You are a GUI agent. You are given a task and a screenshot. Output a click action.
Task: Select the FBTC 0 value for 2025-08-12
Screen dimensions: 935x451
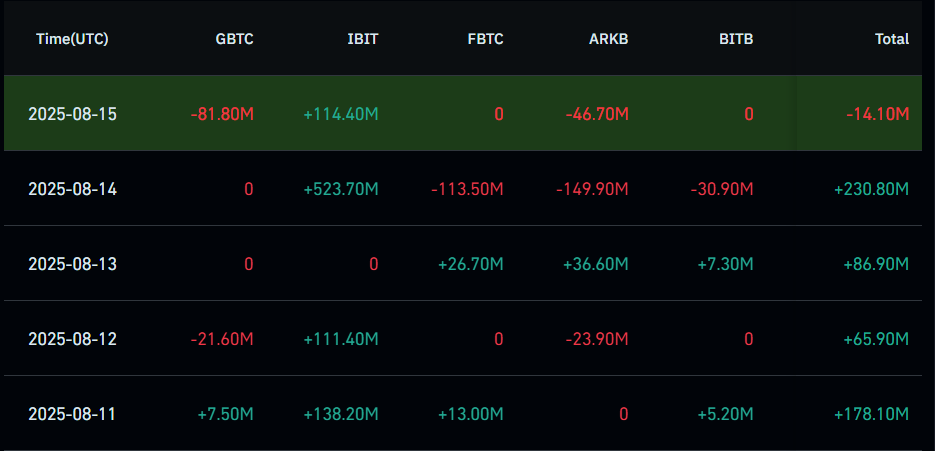[499, 339]
